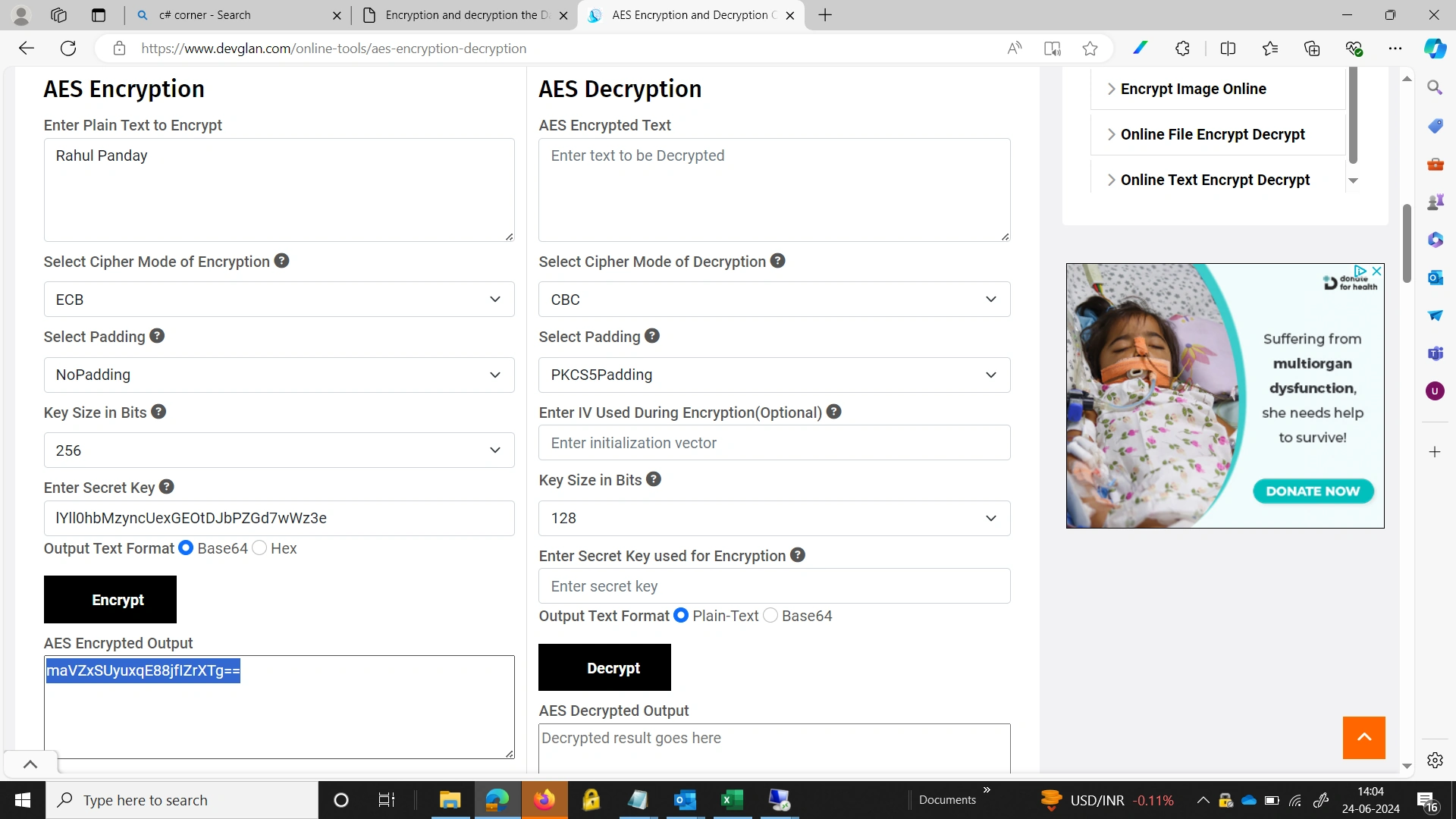
Task: Select Base64 for decryption output format
Action: (x=770, y=615)
